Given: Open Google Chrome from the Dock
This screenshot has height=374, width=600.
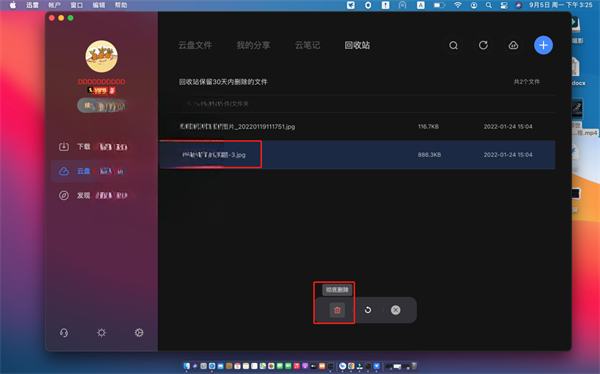Looking at the screenshot, I should tap(351, 366).
